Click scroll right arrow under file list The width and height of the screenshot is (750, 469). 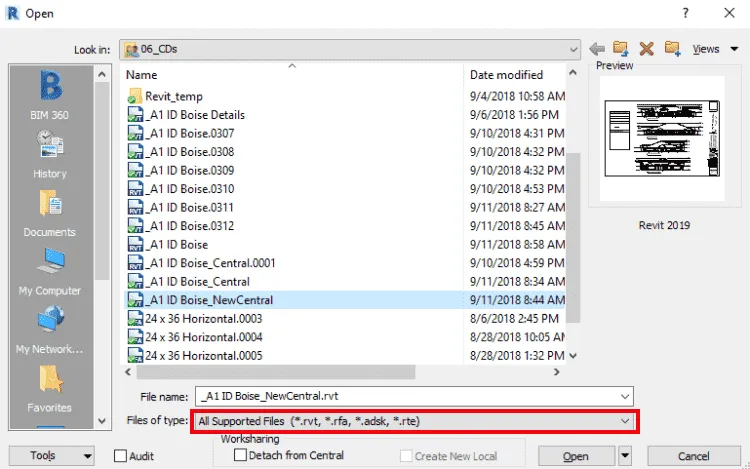tap(556, 372)
